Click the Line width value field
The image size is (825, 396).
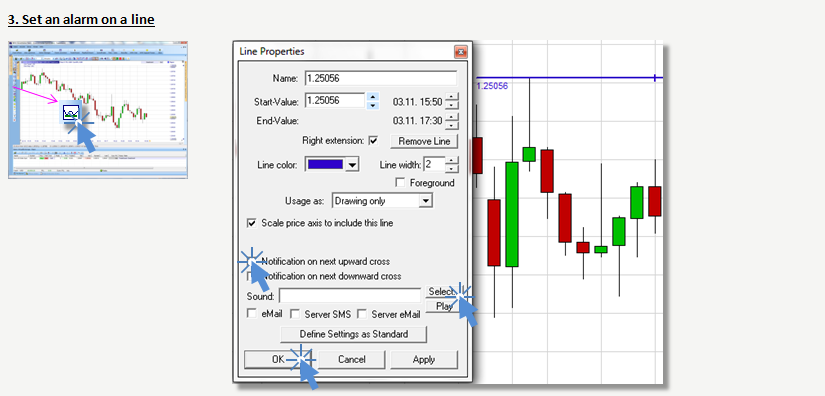(434, 165)
